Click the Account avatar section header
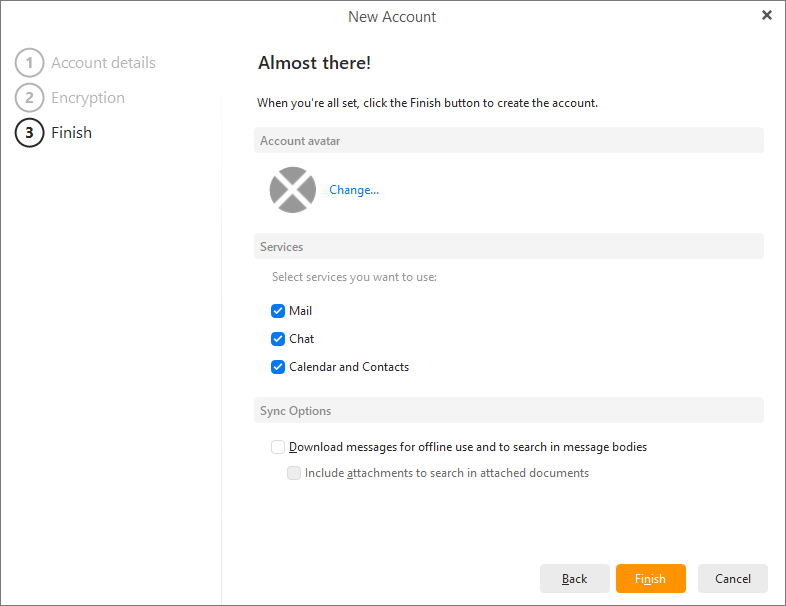 pyautogui.click(x=508, y=141)
